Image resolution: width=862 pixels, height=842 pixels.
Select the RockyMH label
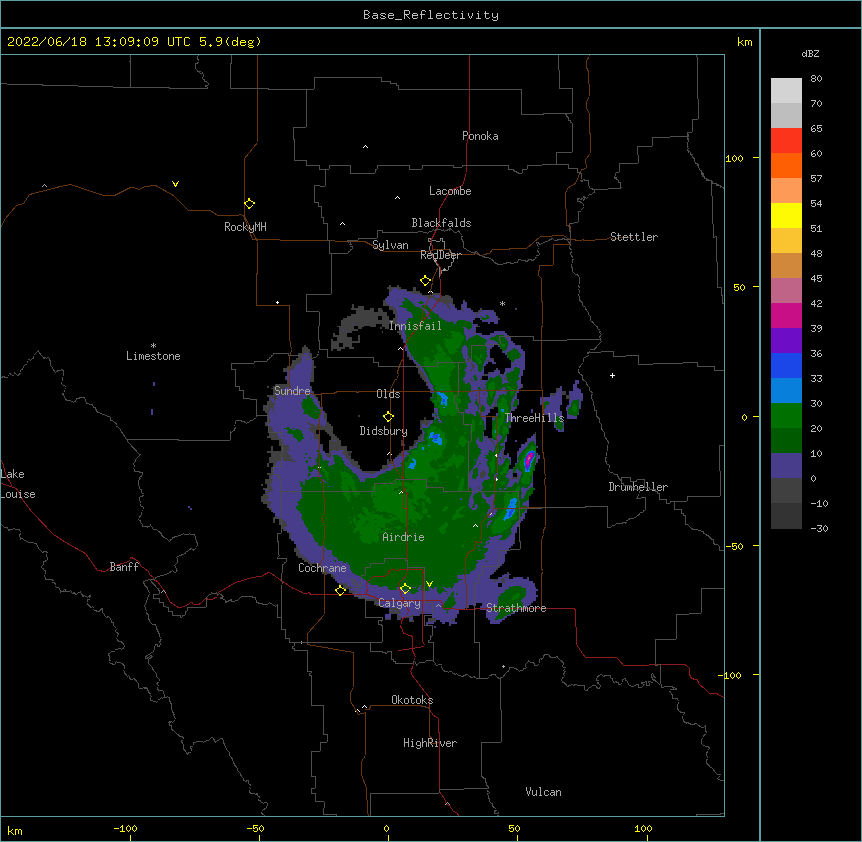(x=245, y=227)
